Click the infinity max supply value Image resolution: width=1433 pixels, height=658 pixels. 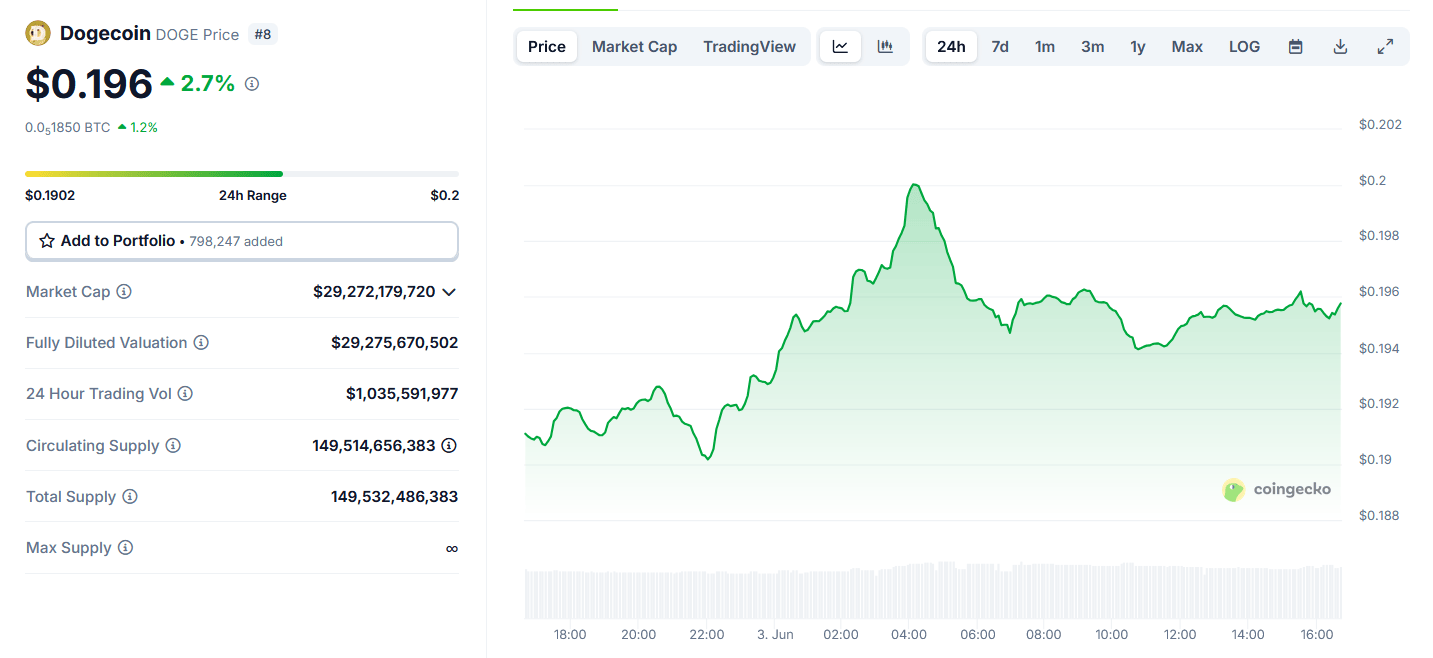[452, 548]
